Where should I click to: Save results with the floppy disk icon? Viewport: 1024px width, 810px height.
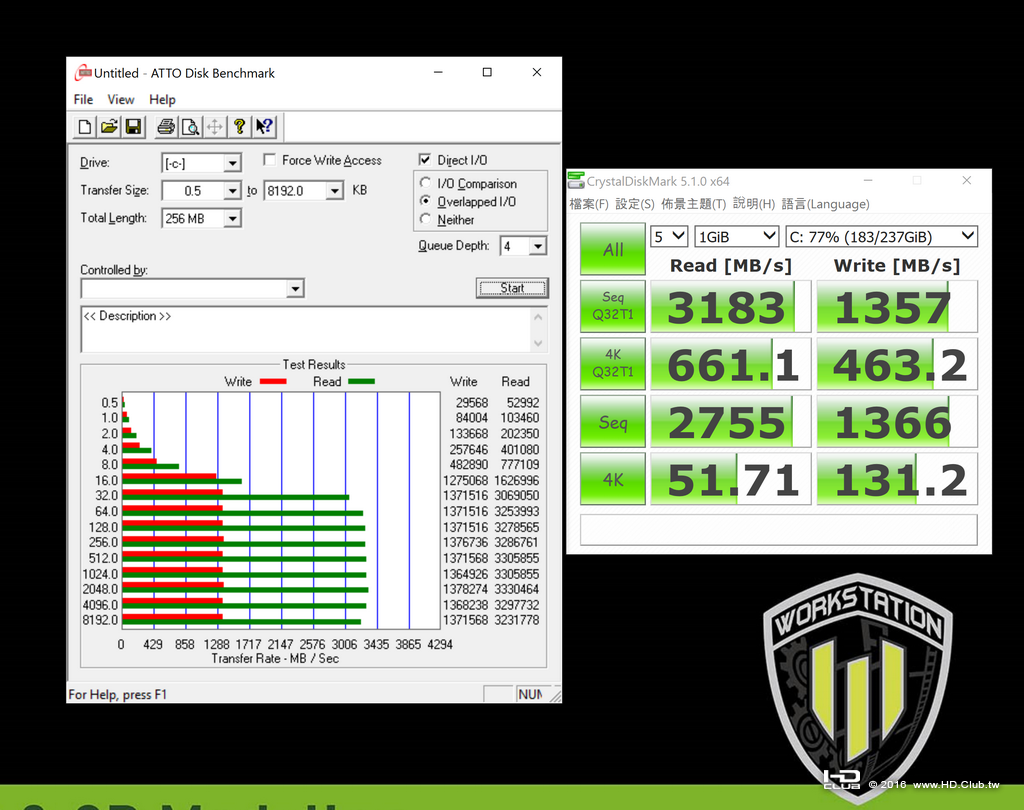(x=133, y=127)
